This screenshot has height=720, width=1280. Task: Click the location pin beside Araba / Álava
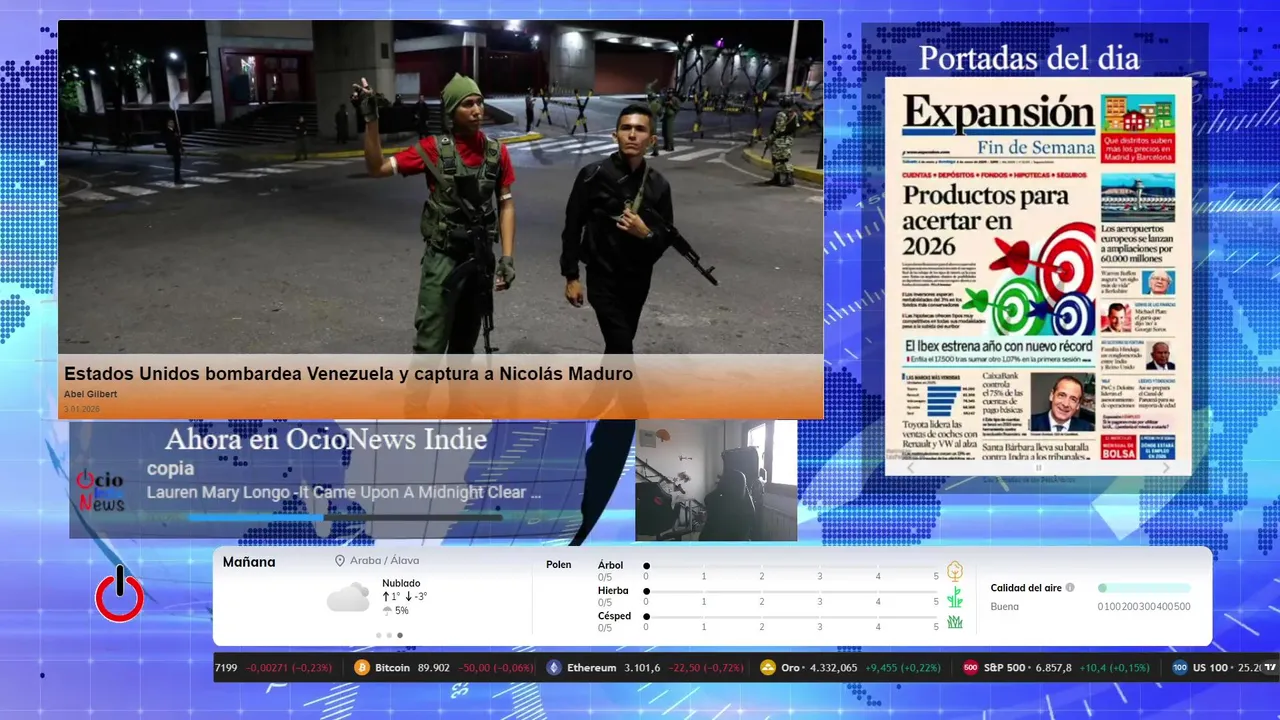(x=340, y=561)
